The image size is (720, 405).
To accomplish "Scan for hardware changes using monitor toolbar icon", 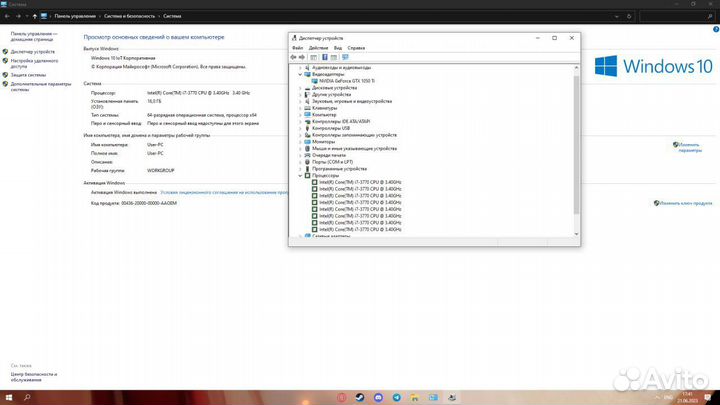I will pyautogui.click(x=345, y=57).
